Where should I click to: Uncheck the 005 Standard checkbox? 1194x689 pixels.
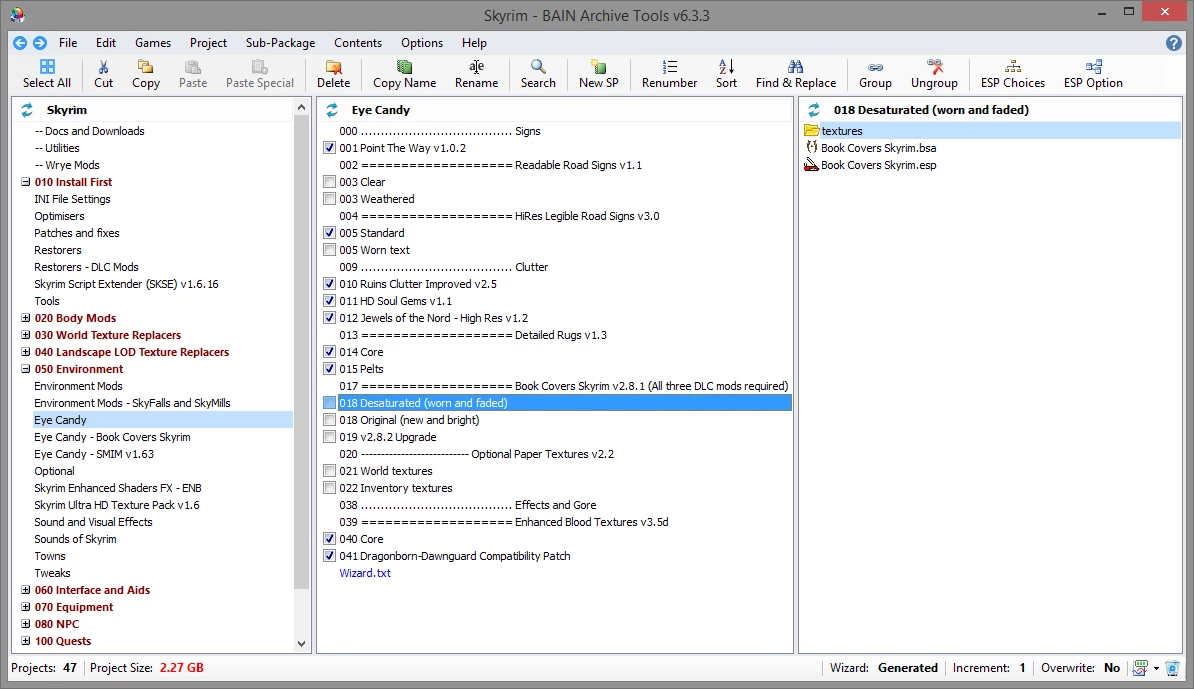[329, 233]
